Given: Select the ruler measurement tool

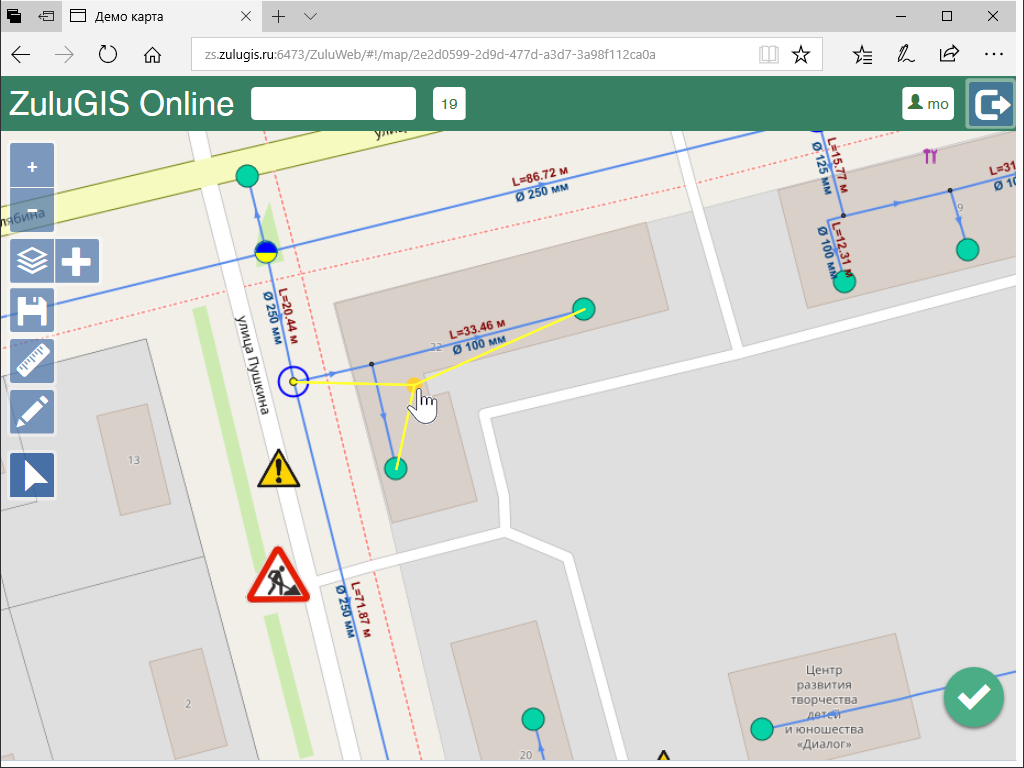Looking at the screenshot, I should [32, 361].
